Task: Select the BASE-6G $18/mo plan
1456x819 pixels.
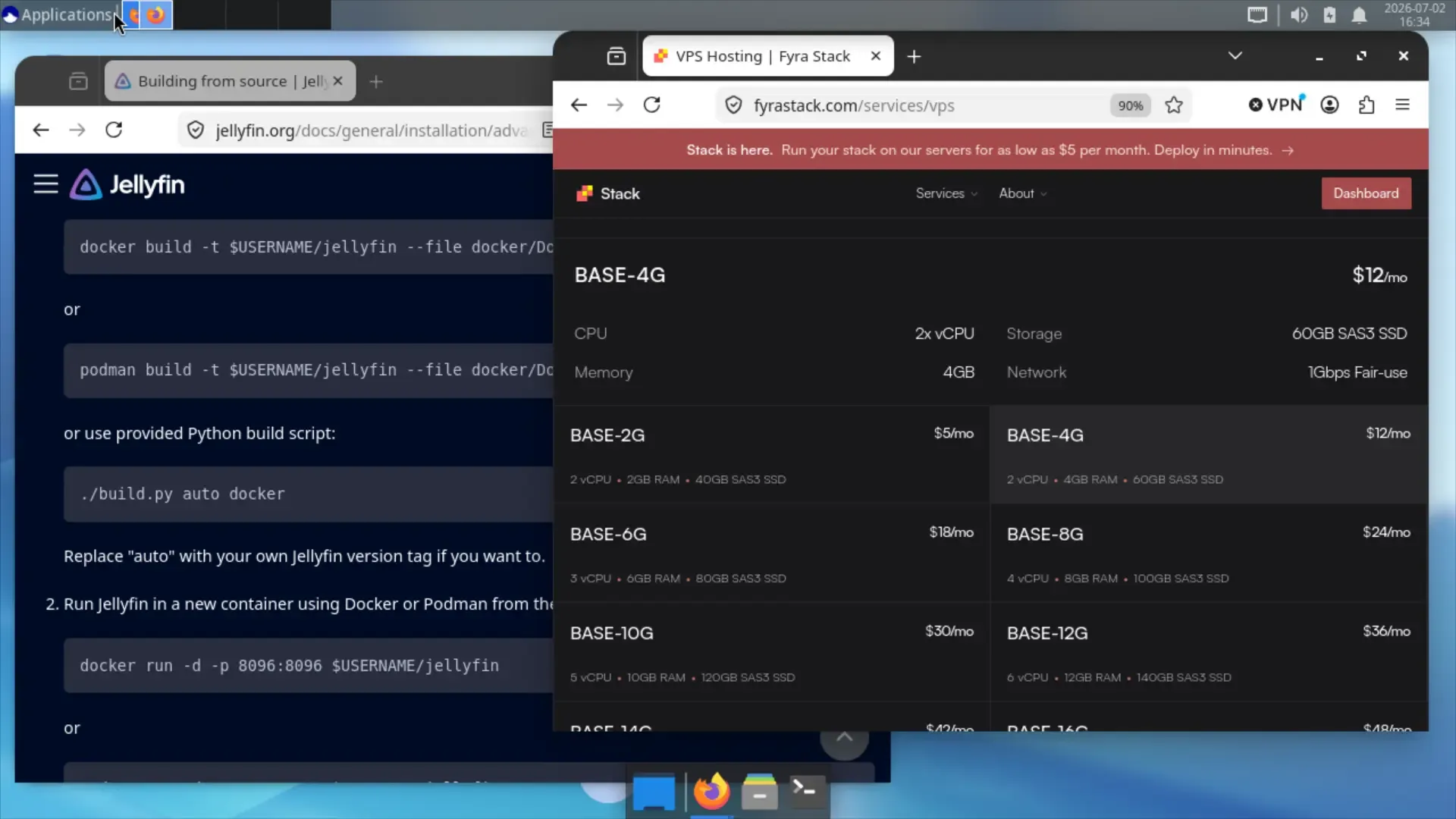Action: [771, 554]
